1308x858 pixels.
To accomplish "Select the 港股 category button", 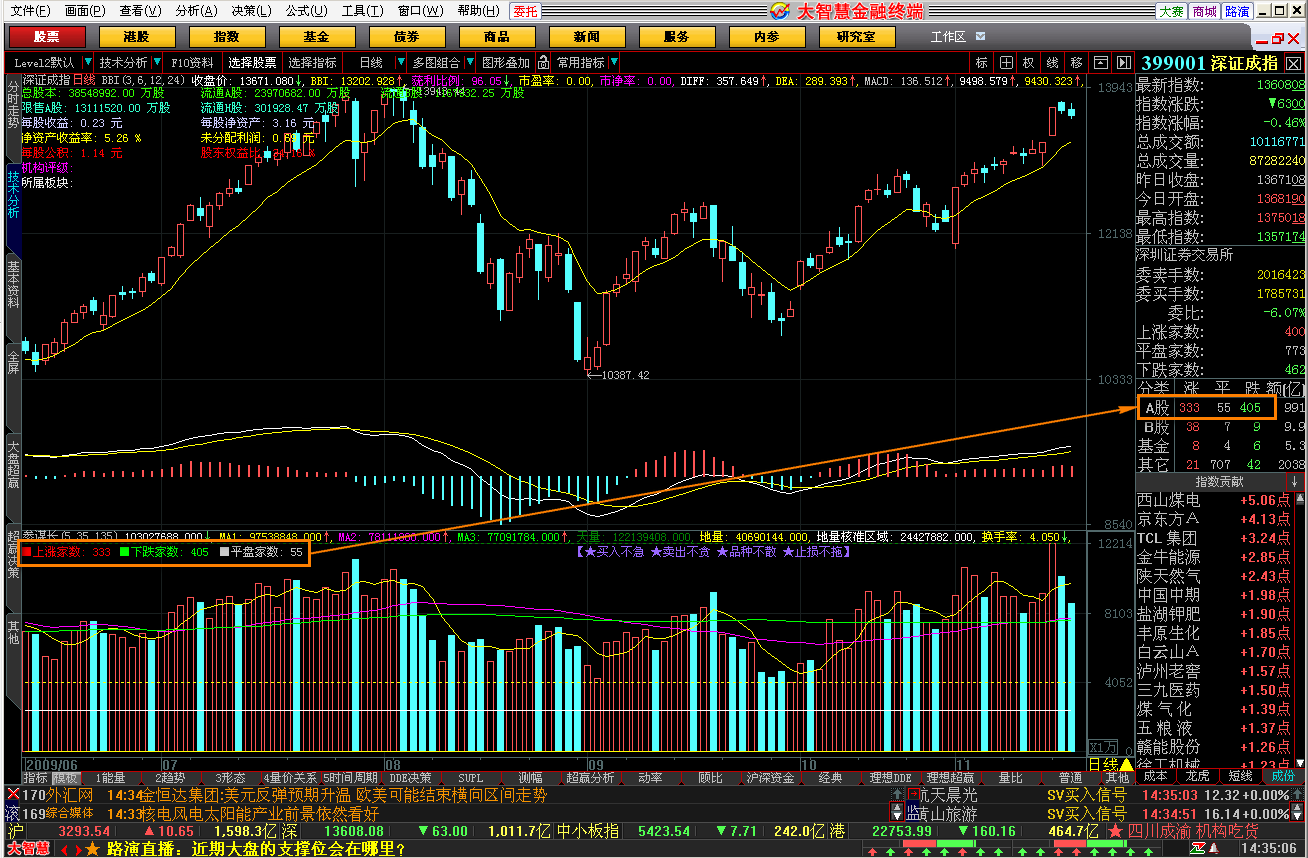I will point(136,37).
